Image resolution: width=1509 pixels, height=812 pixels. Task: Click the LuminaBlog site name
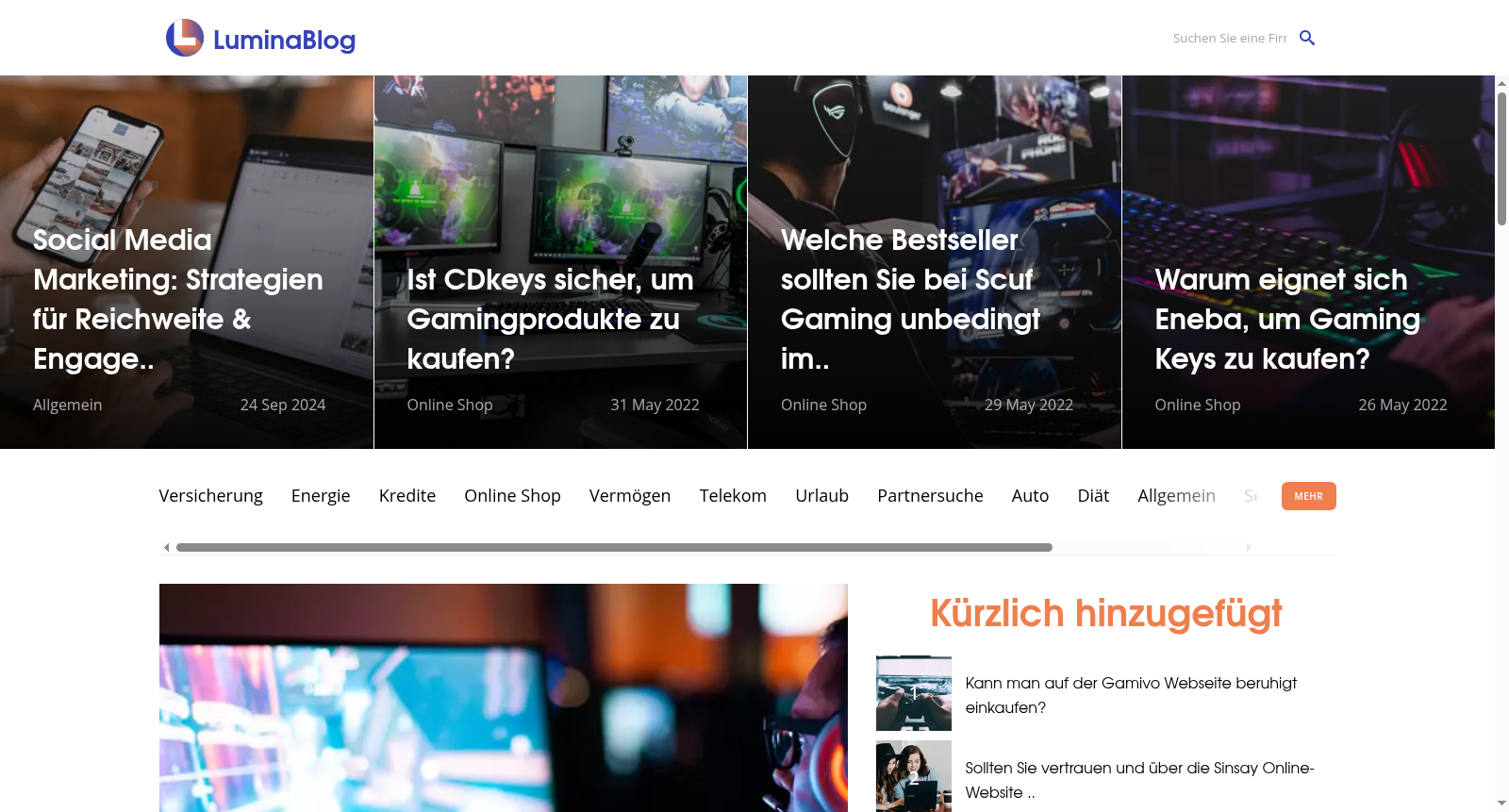(284, 40)
